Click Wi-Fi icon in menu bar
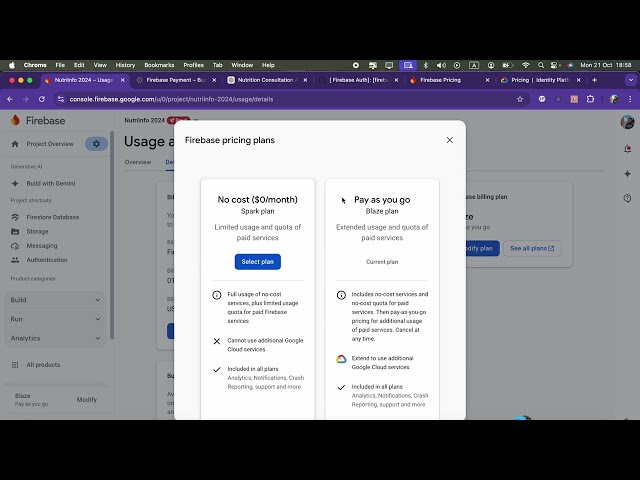This screenshot has height=480, width=640. (526, 65)
